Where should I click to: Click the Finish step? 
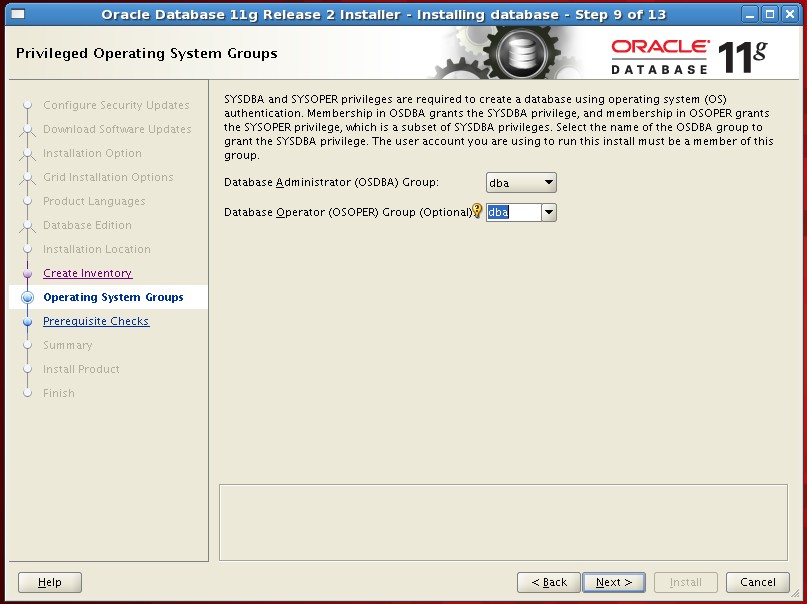[x=59, y=393]
